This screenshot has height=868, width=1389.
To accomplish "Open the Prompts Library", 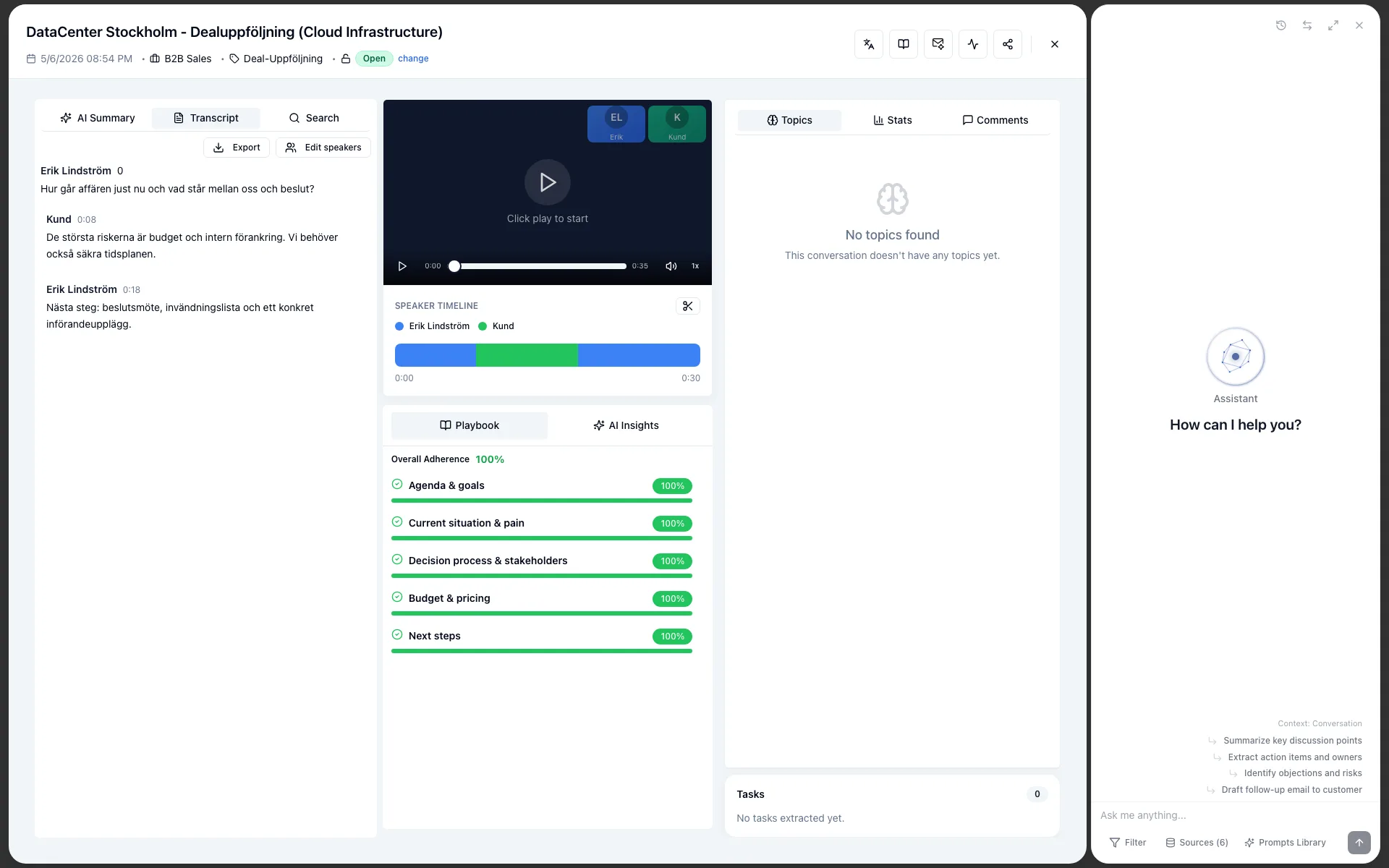I will click(x=1285, y=843).
